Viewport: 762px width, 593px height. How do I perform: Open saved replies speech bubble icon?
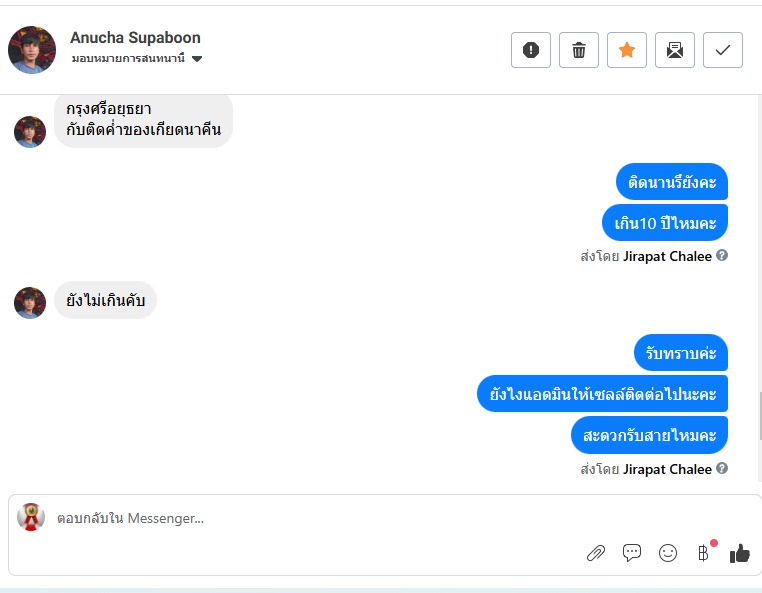[x=632, y=553]
